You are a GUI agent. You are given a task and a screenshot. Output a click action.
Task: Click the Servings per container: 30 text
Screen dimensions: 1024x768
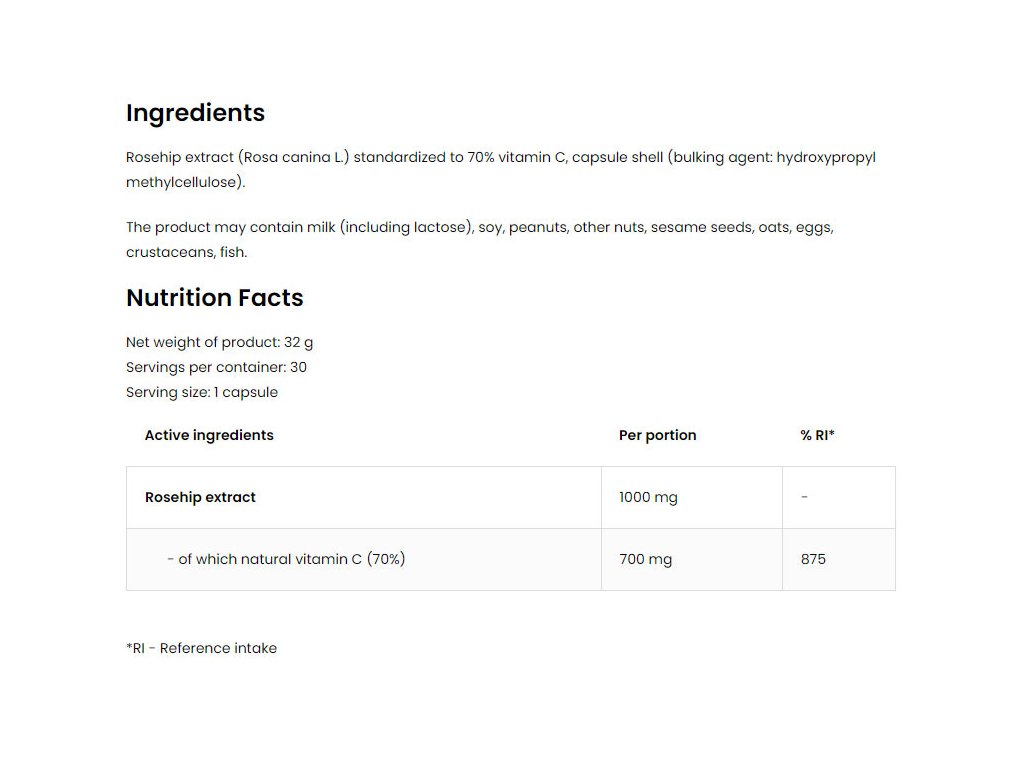(216, 368)
